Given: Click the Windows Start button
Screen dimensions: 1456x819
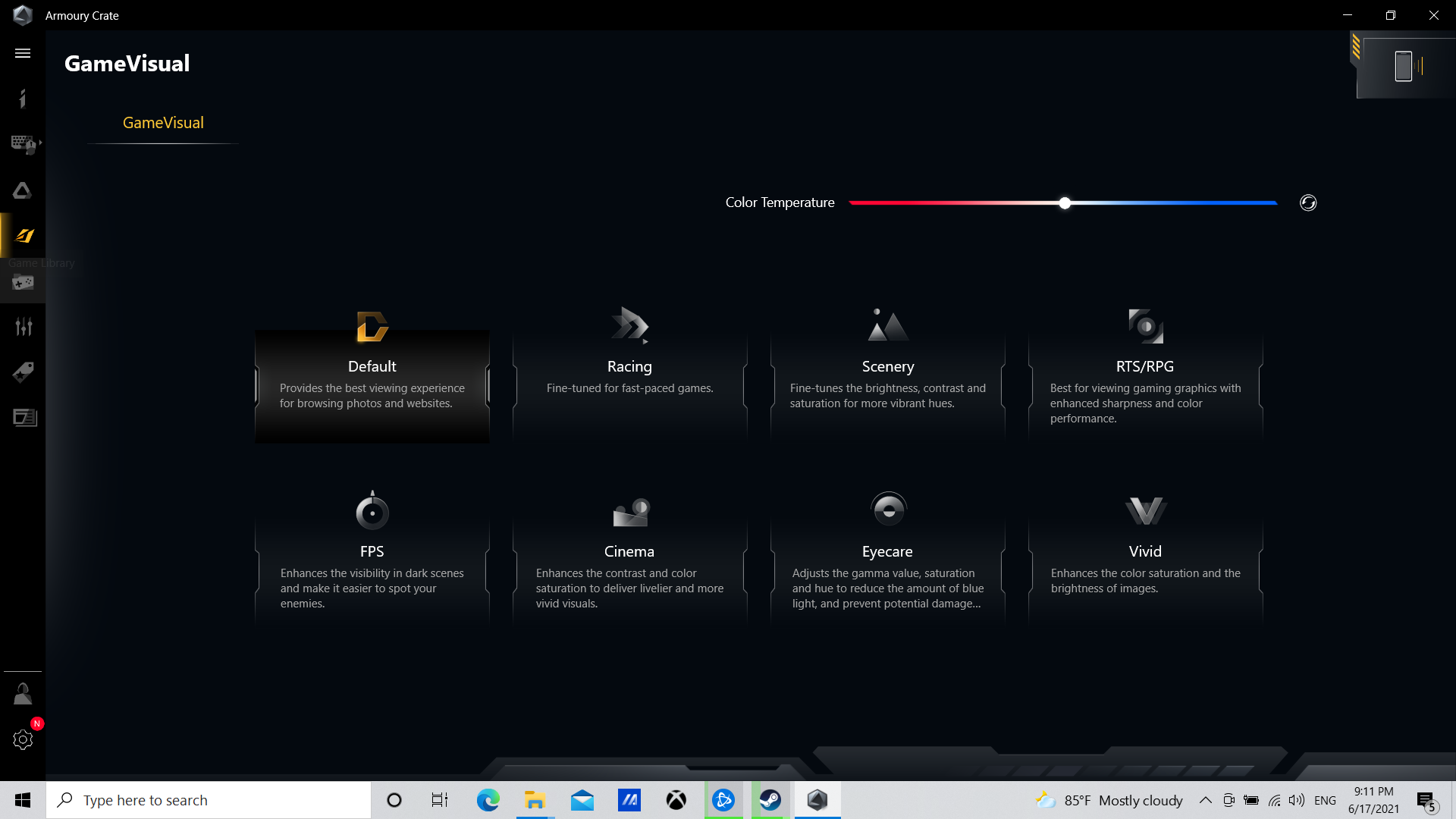Looking at the screenshot, I should (x=23, y=800).
